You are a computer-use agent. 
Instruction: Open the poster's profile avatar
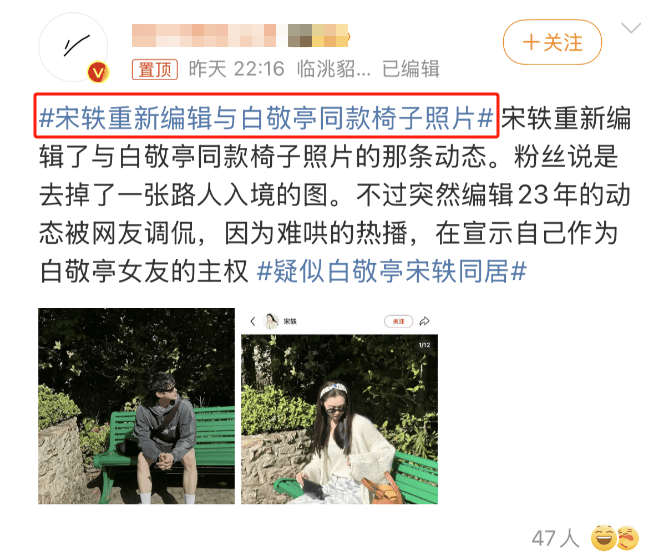73,47
